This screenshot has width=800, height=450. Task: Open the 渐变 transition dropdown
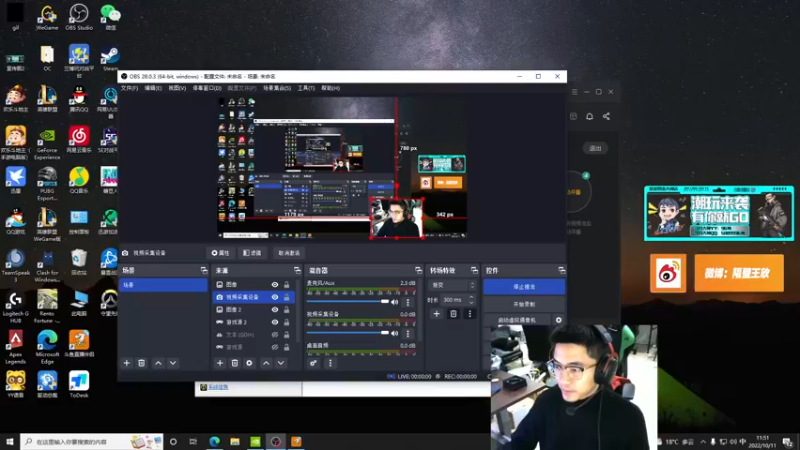tap(453, 285)
